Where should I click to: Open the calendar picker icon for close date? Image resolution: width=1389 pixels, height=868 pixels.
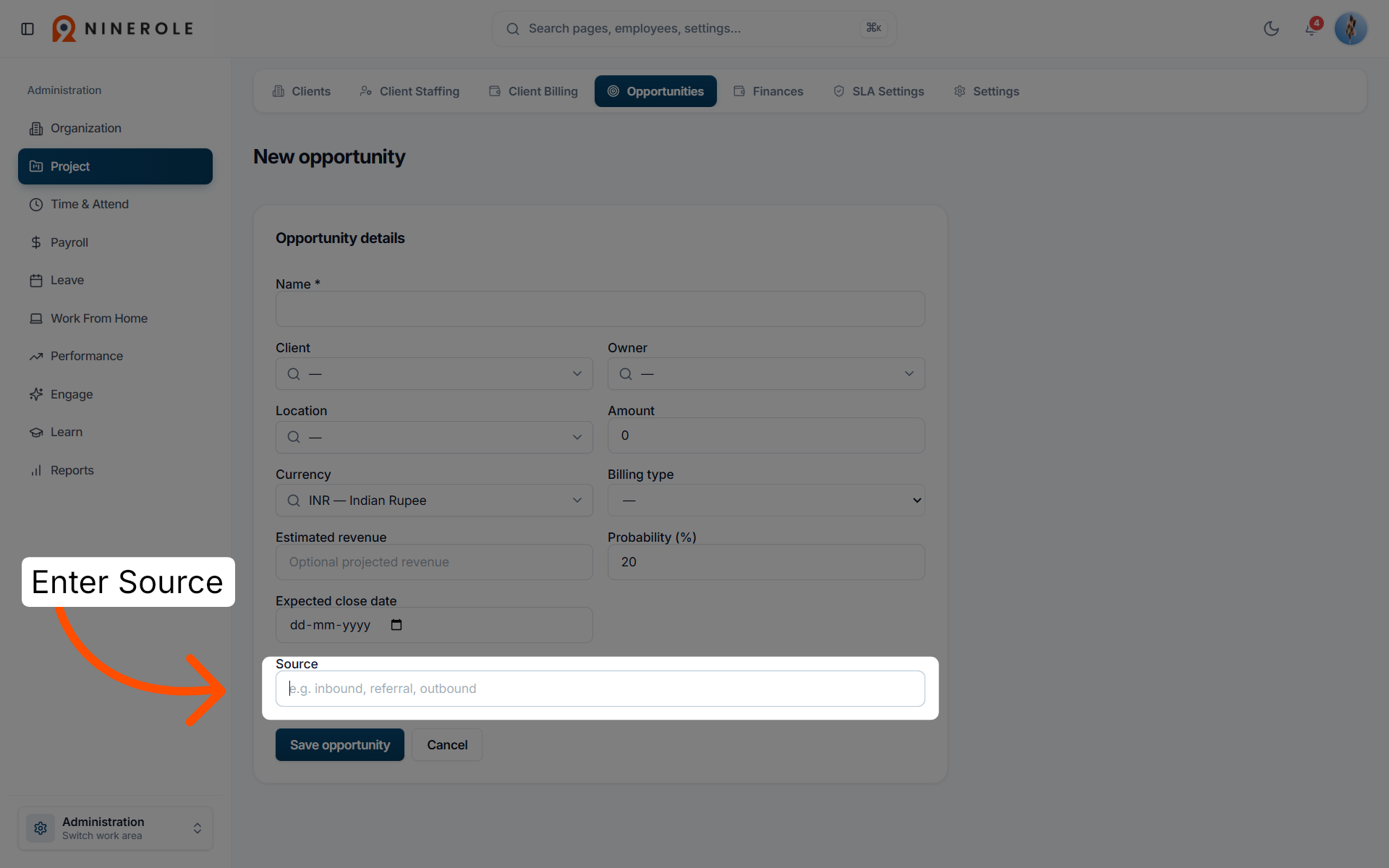[396, 625]
